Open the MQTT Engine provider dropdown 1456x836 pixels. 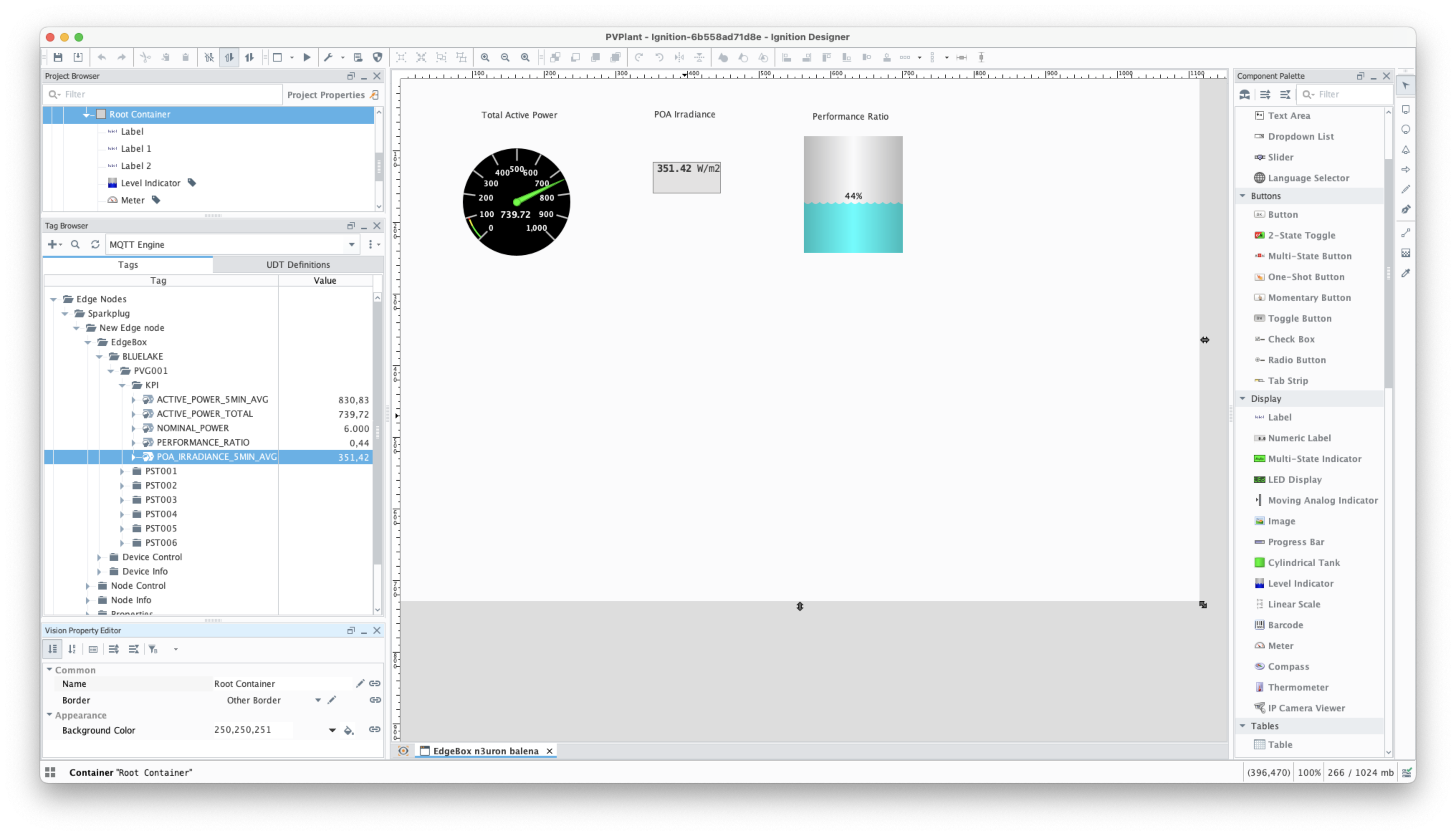[351, 245]
